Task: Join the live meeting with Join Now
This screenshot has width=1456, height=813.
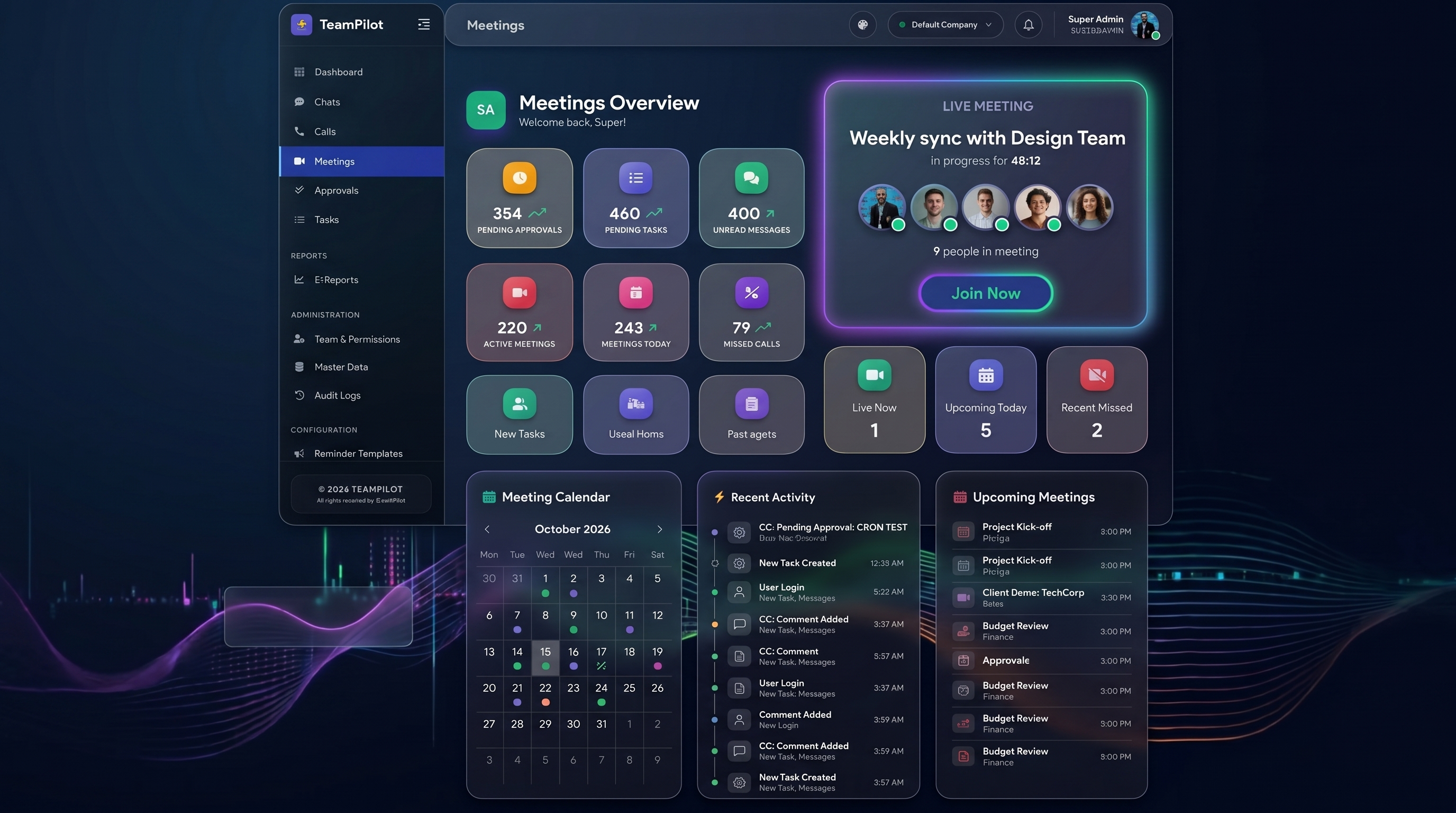Action: [986, 293]
